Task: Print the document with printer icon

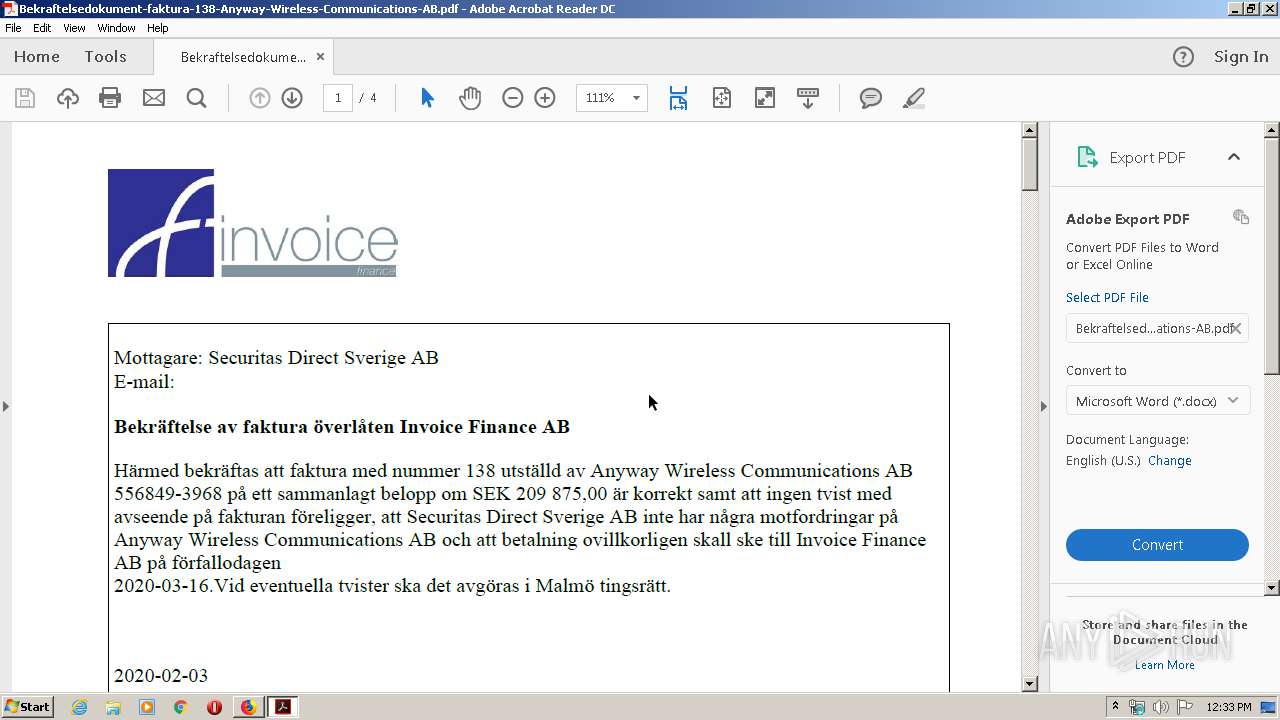Action: [110, 98]
